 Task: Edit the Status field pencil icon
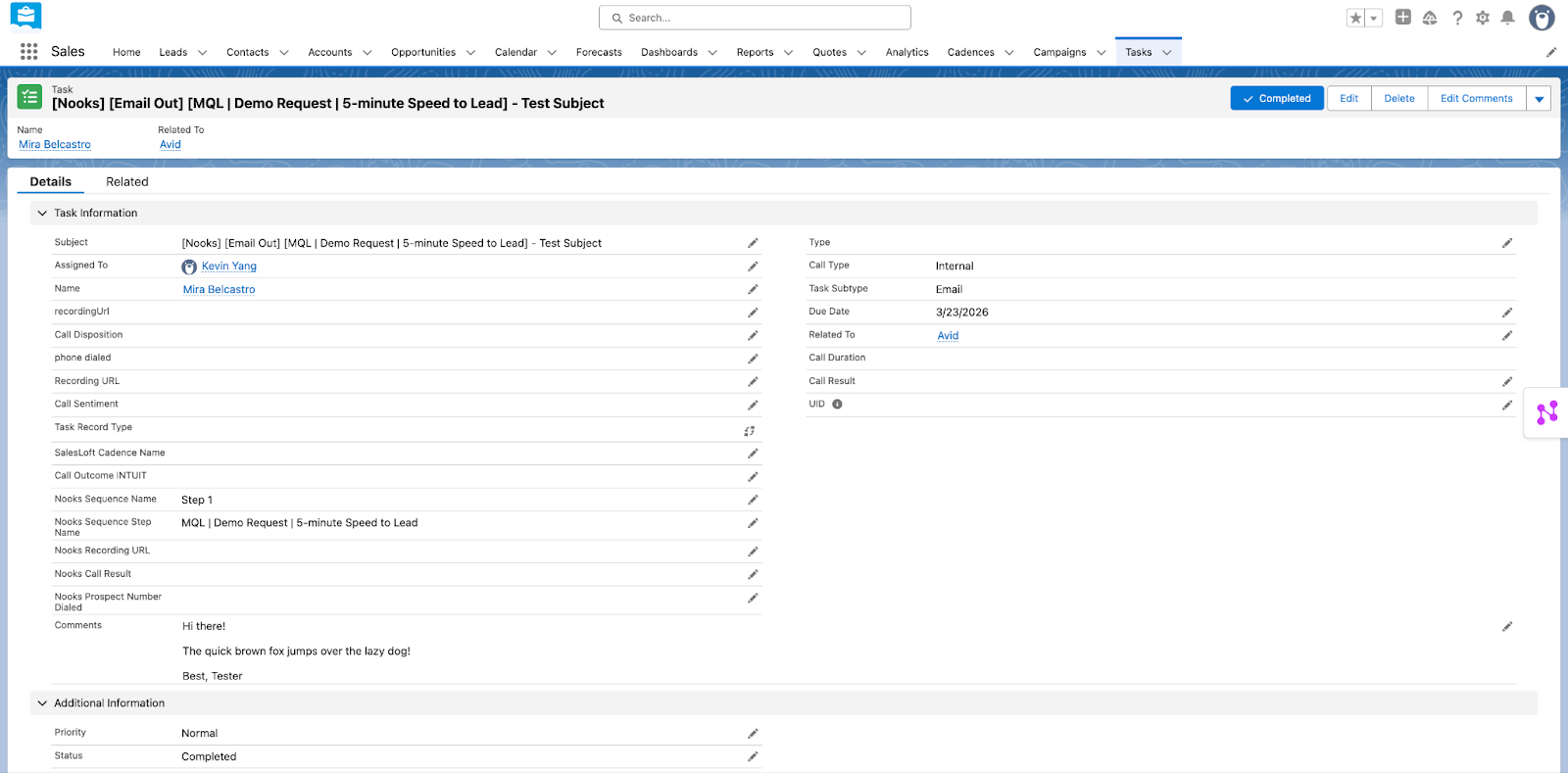pos(753,756)
